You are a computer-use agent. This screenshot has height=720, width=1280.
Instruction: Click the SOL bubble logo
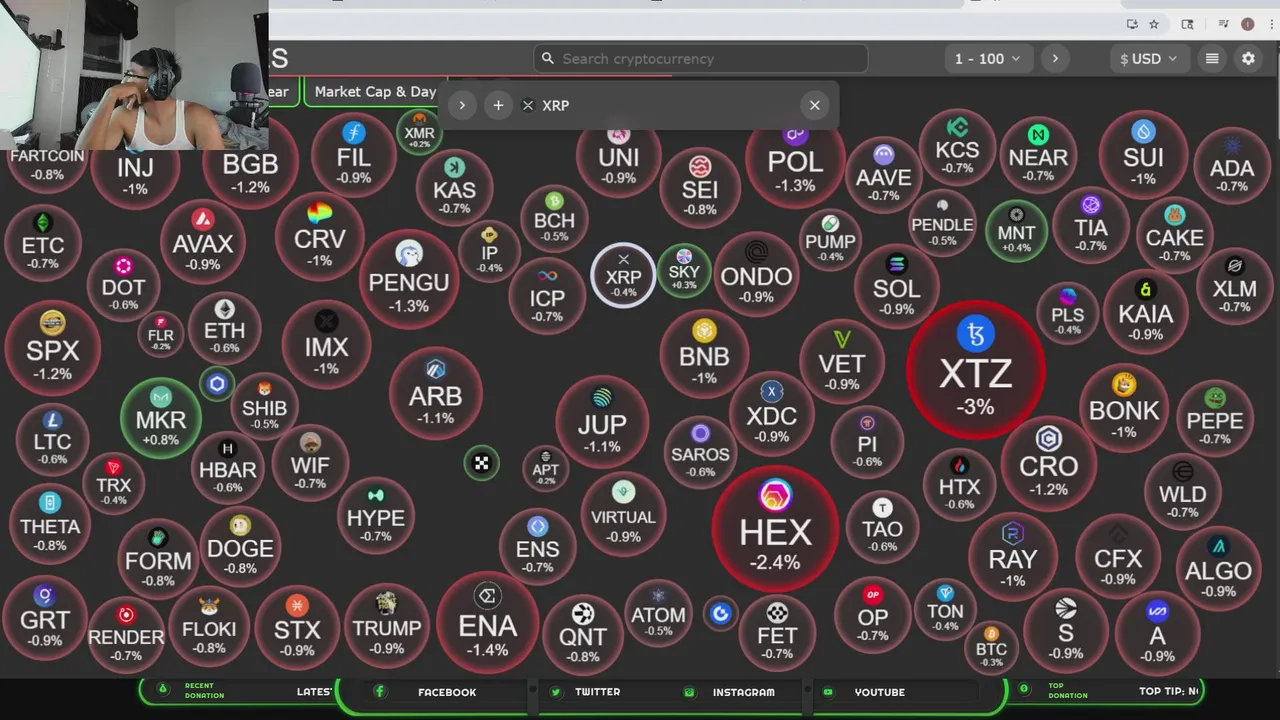tap(896, 265)
